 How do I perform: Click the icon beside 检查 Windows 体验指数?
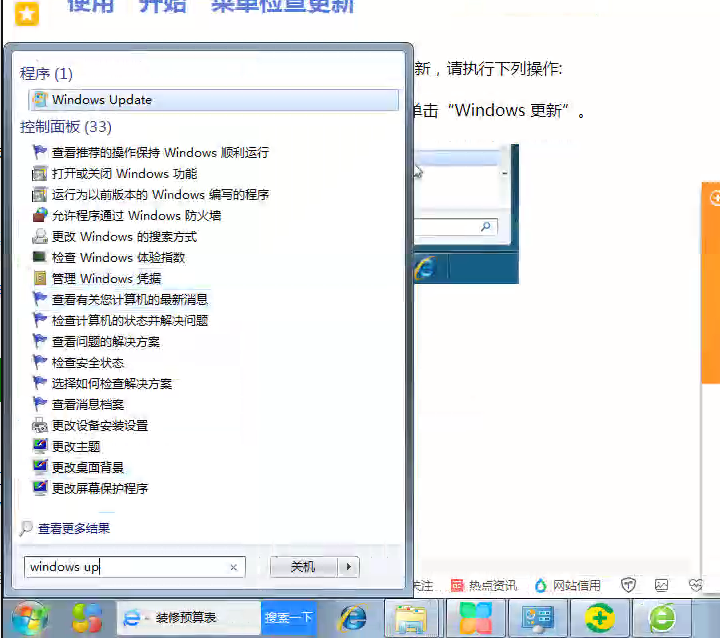39,258
